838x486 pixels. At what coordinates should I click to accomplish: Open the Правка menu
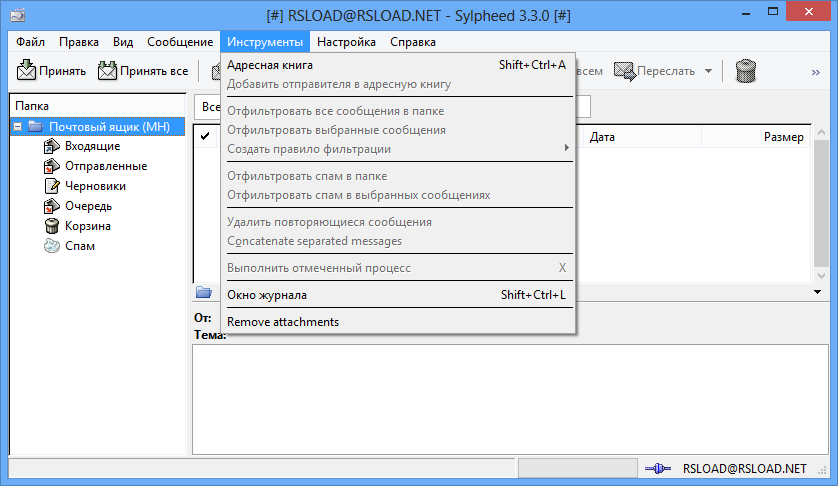(x=79, y=42)
